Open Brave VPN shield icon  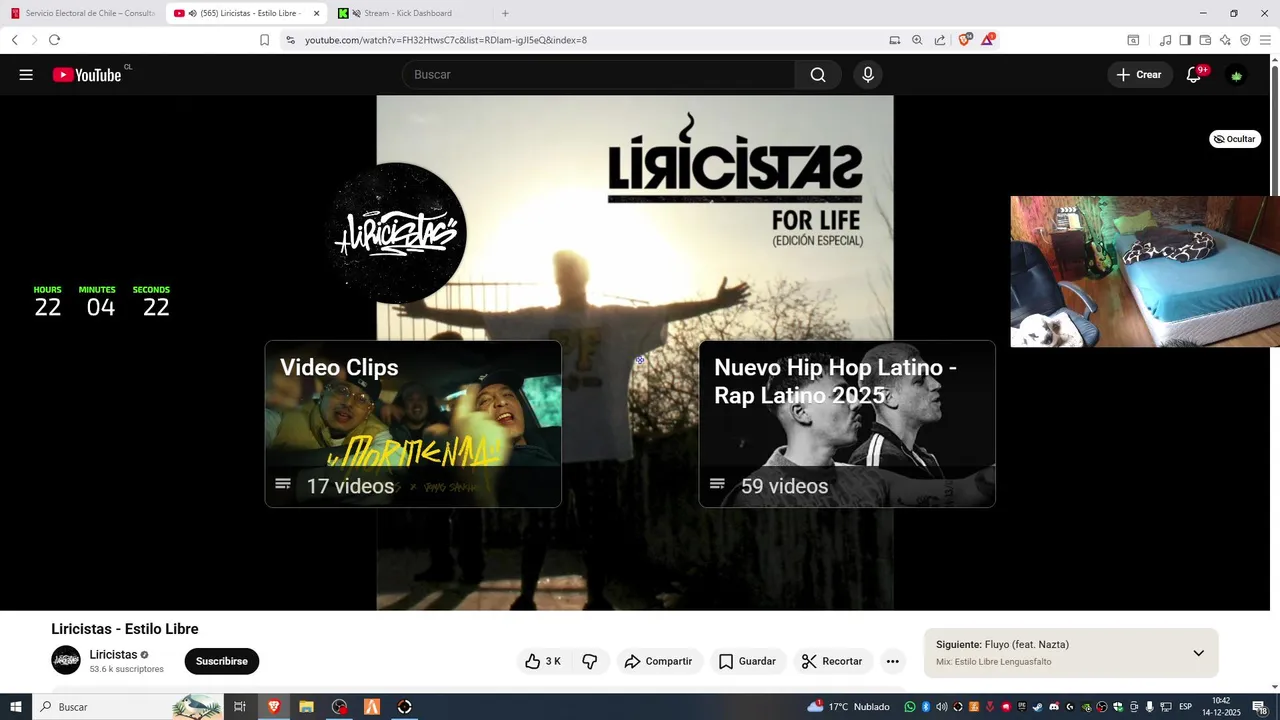click(1245, 40)
